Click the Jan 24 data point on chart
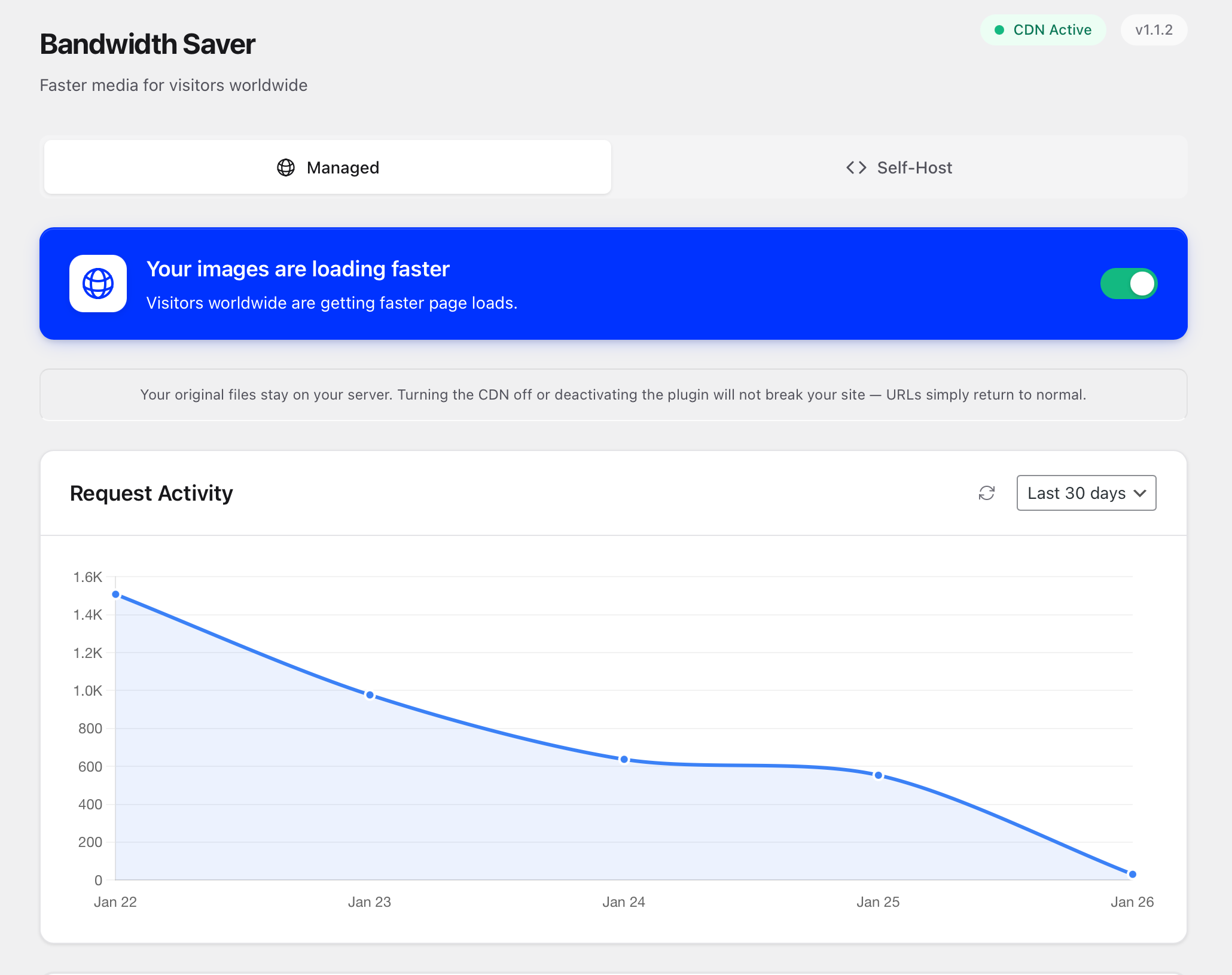Image resolution: width=1232 pixels, height=975 pixels. (624, 760)
